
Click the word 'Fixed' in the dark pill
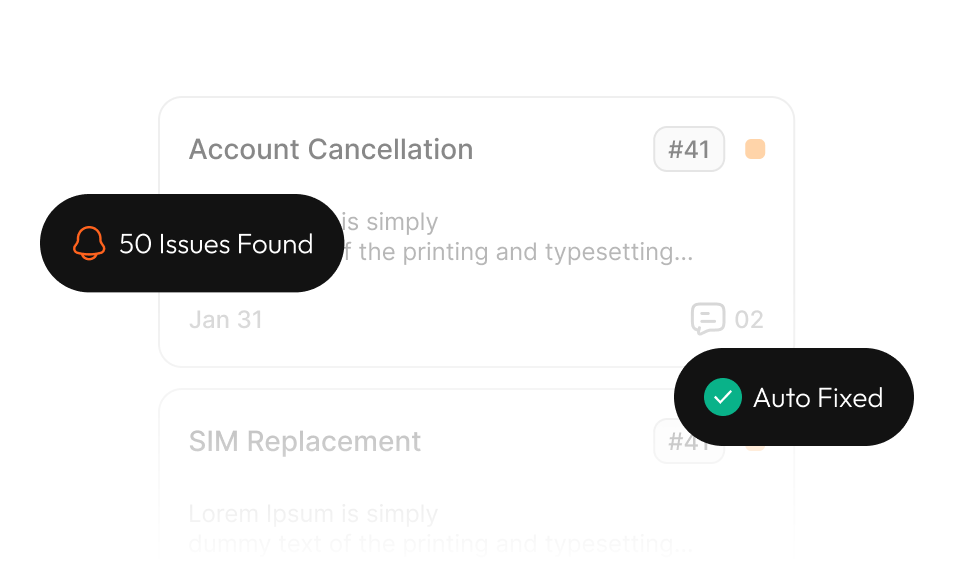(x=850, y=398)
